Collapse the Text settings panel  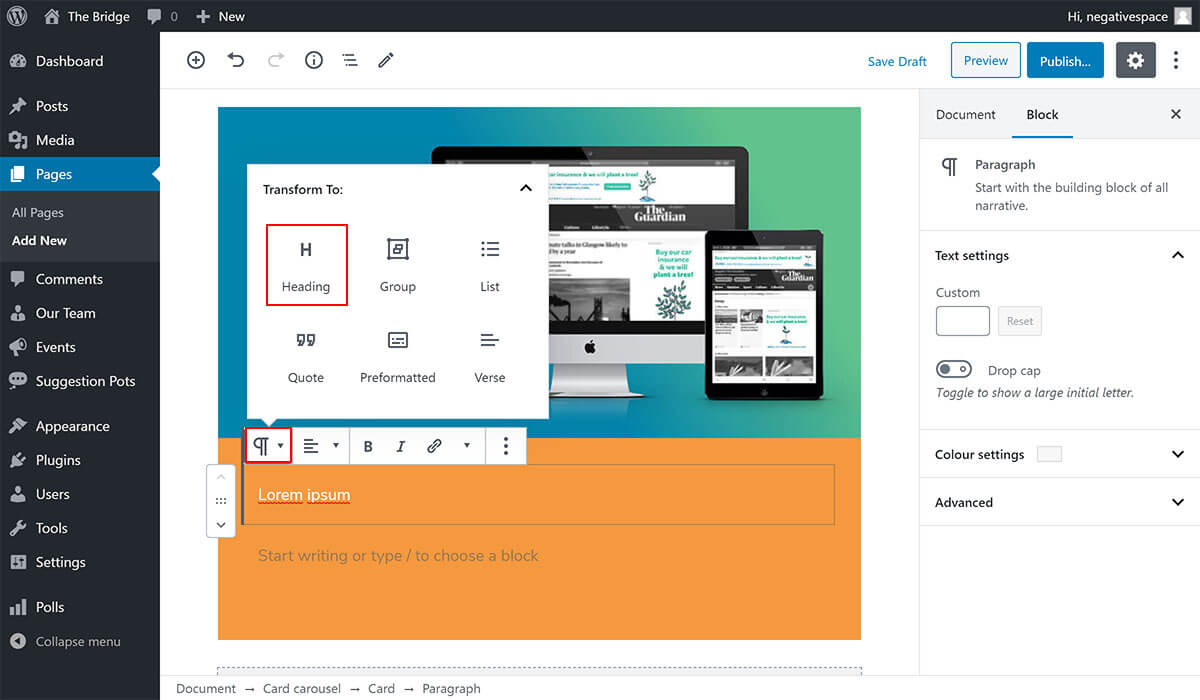pyautogui.click(x=1177, y=256)
